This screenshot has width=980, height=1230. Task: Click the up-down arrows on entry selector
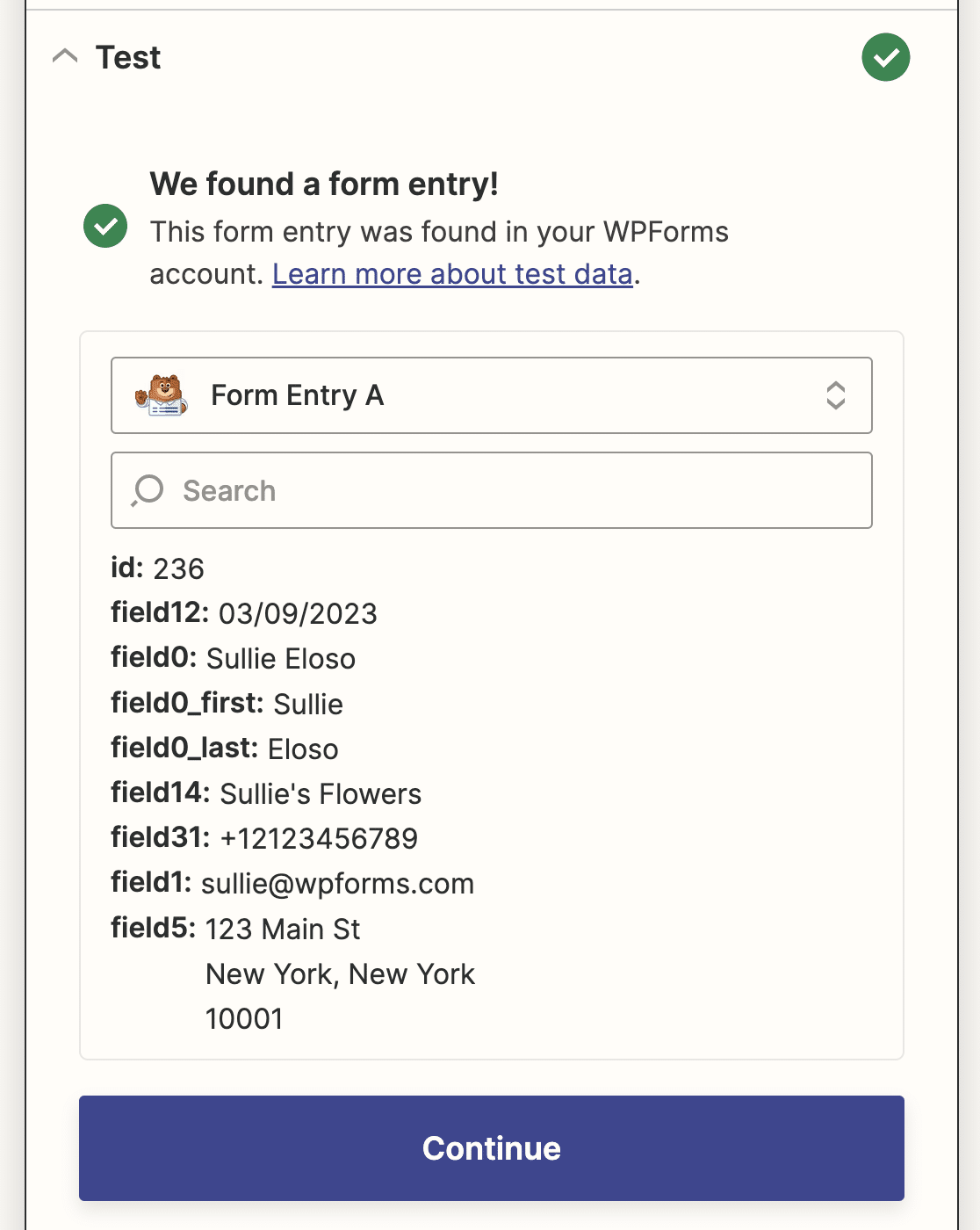(x=836, y=395)
